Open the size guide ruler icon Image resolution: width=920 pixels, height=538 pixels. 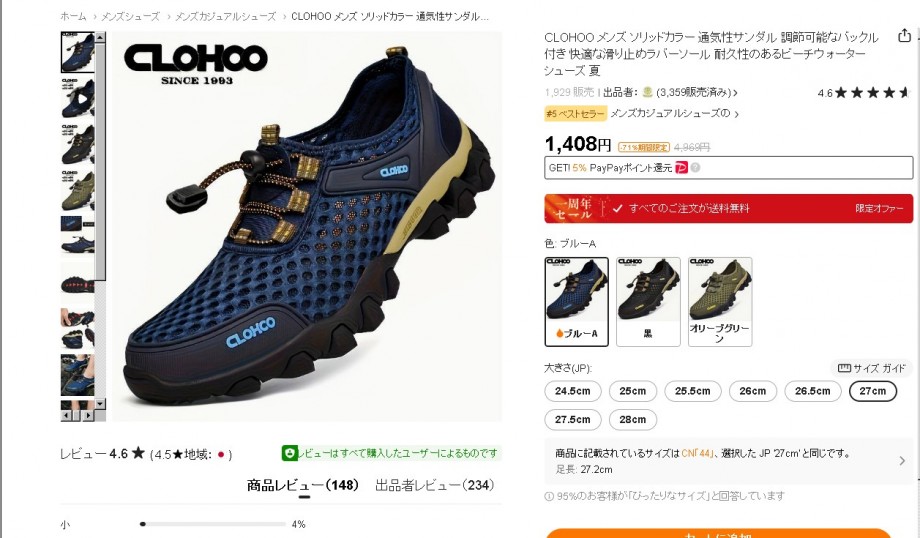click(x=844, y=368)
